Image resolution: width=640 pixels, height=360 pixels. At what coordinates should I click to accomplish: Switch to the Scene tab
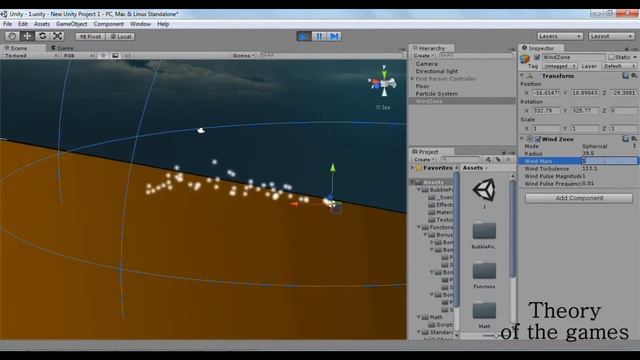tap(19, 48)
